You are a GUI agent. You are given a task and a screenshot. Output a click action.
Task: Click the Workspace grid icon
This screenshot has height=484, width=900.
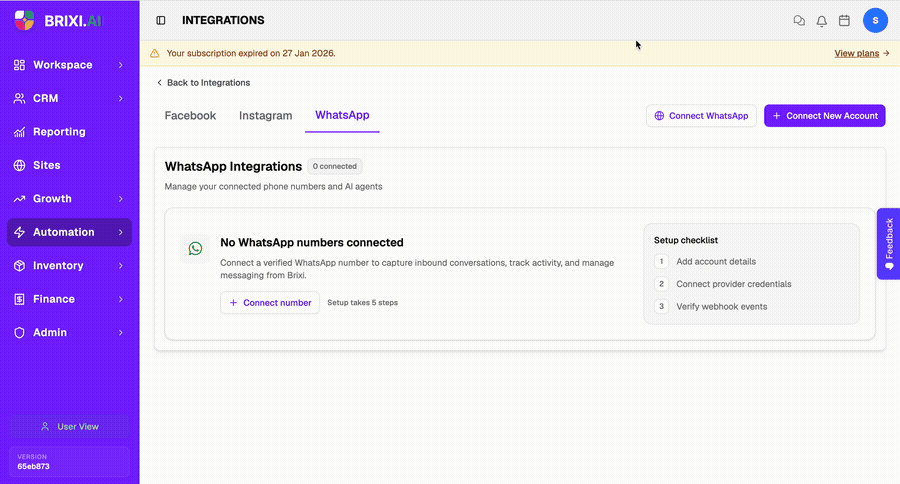[x=20, y=65]
